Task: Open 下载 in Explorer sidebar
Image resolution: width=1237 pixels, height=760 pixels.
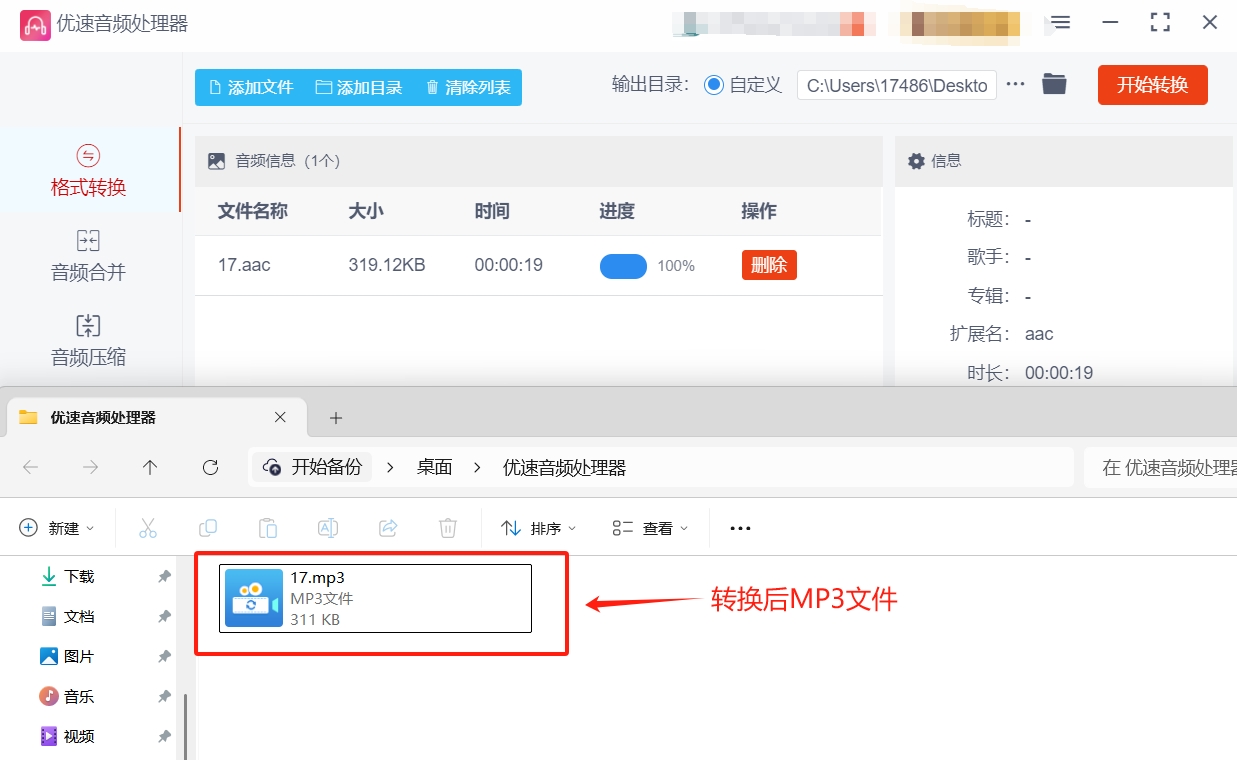Action: pyautogui.click(x=66, y=577)
